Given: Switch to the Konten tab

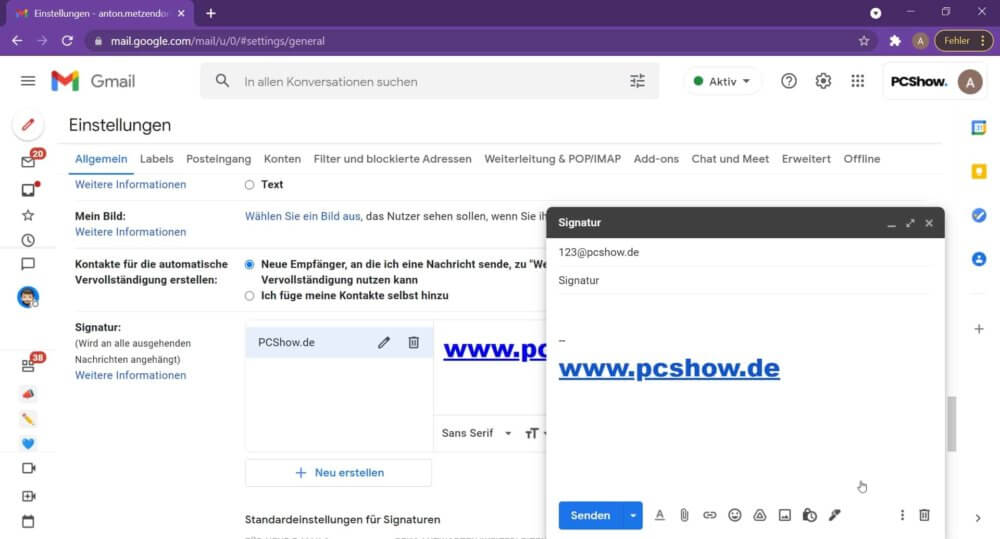Looking at the screenshot, I should click(283, 159).
